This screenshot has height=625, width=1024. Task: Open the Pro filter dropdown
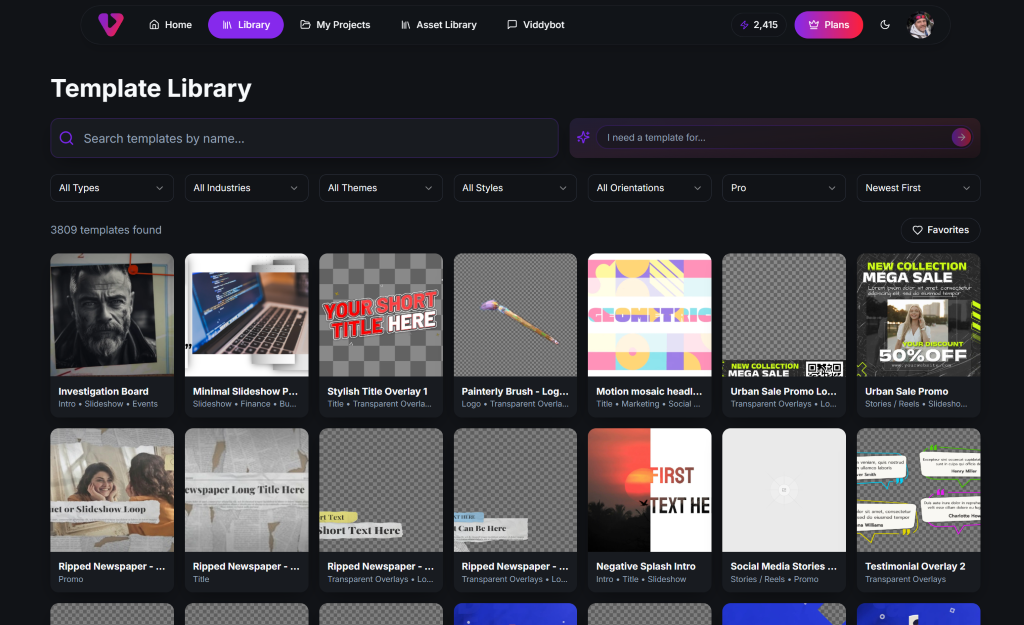784,188
